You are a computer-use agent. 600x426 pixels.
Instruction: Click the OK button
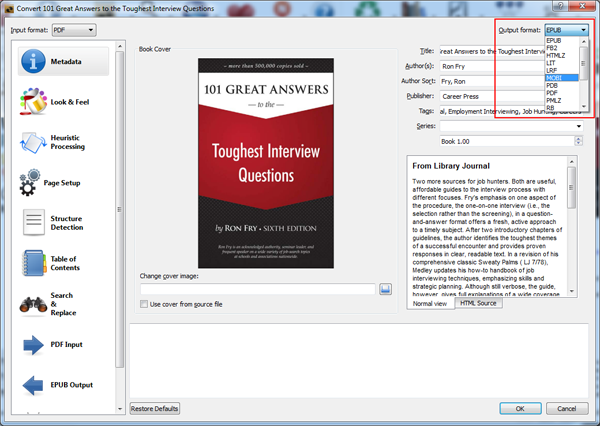click(x=520, y=408)
